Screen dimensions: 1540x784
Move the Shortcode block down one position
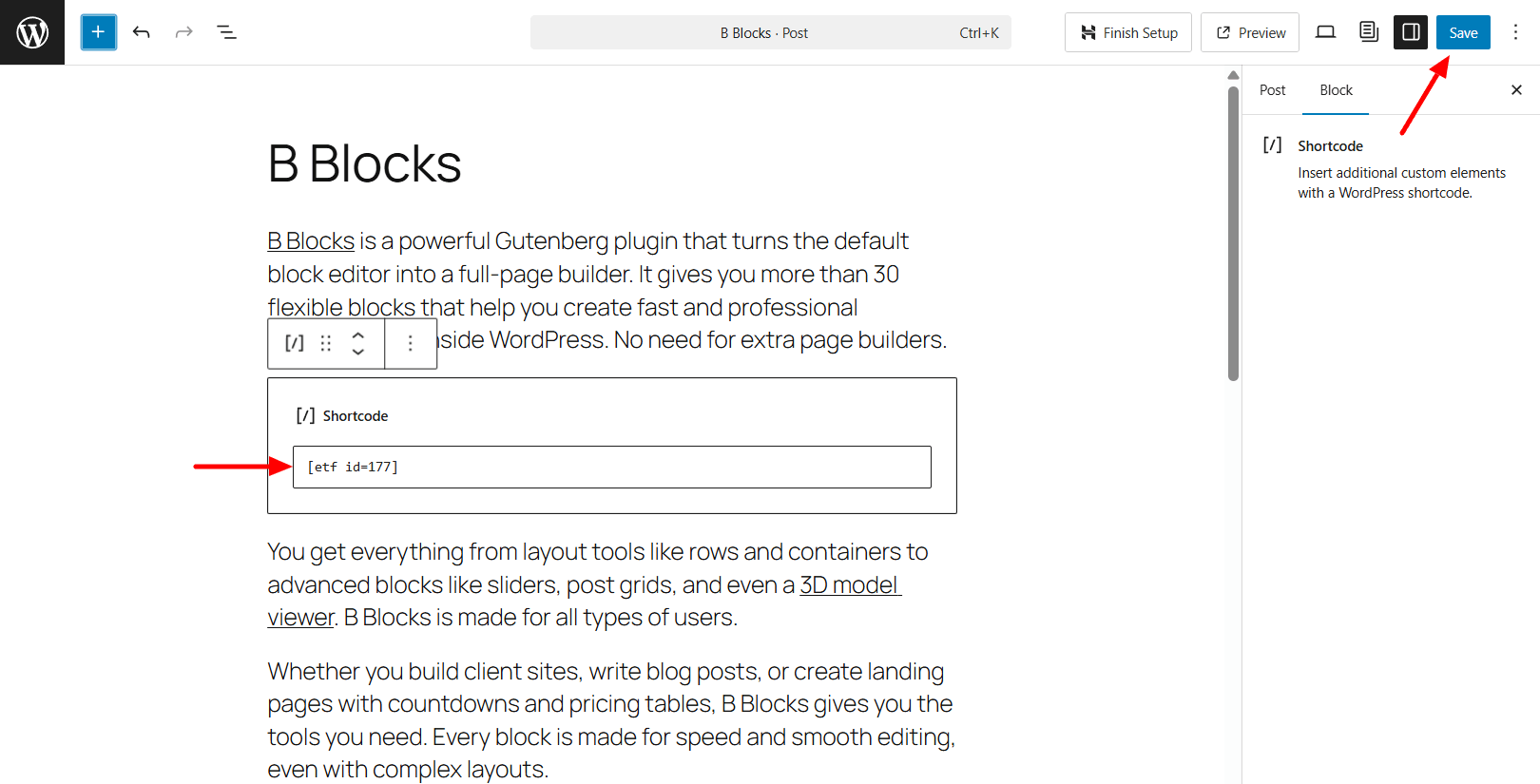357,351
